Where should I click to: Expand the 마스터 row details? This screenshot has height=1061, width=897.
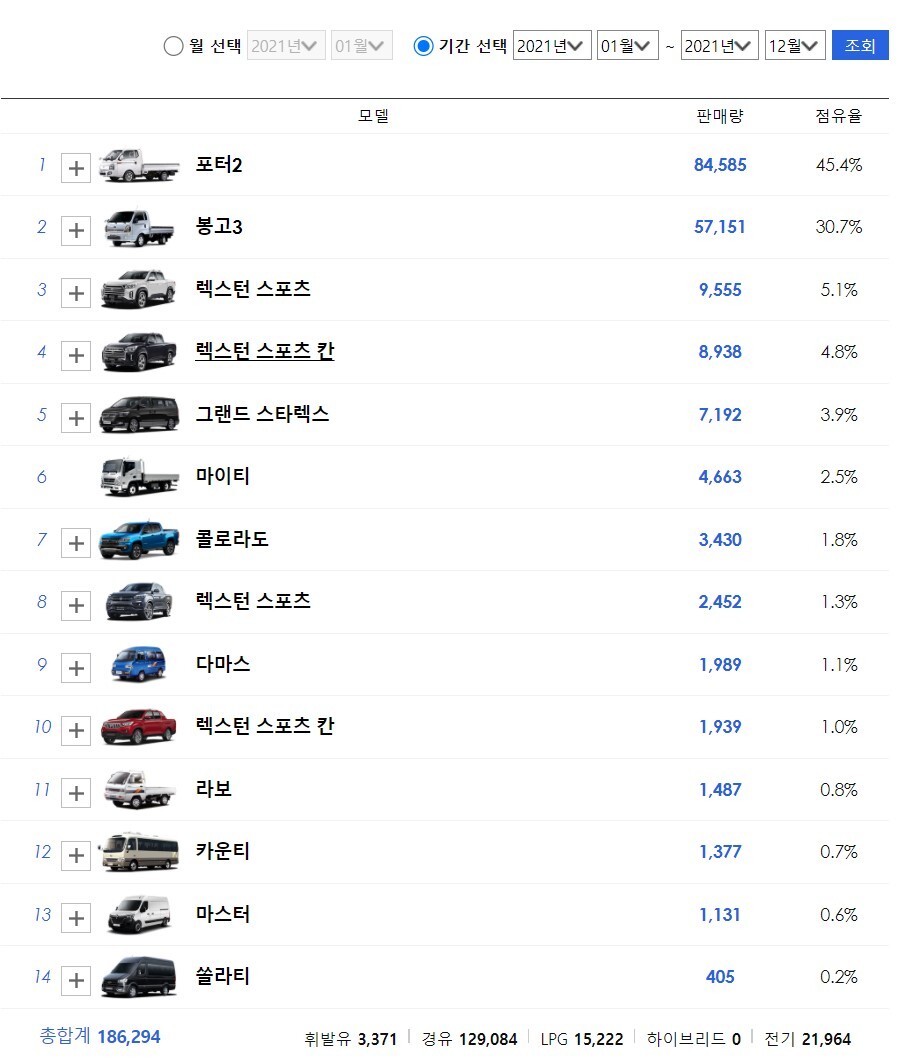(x=76, y=918)
